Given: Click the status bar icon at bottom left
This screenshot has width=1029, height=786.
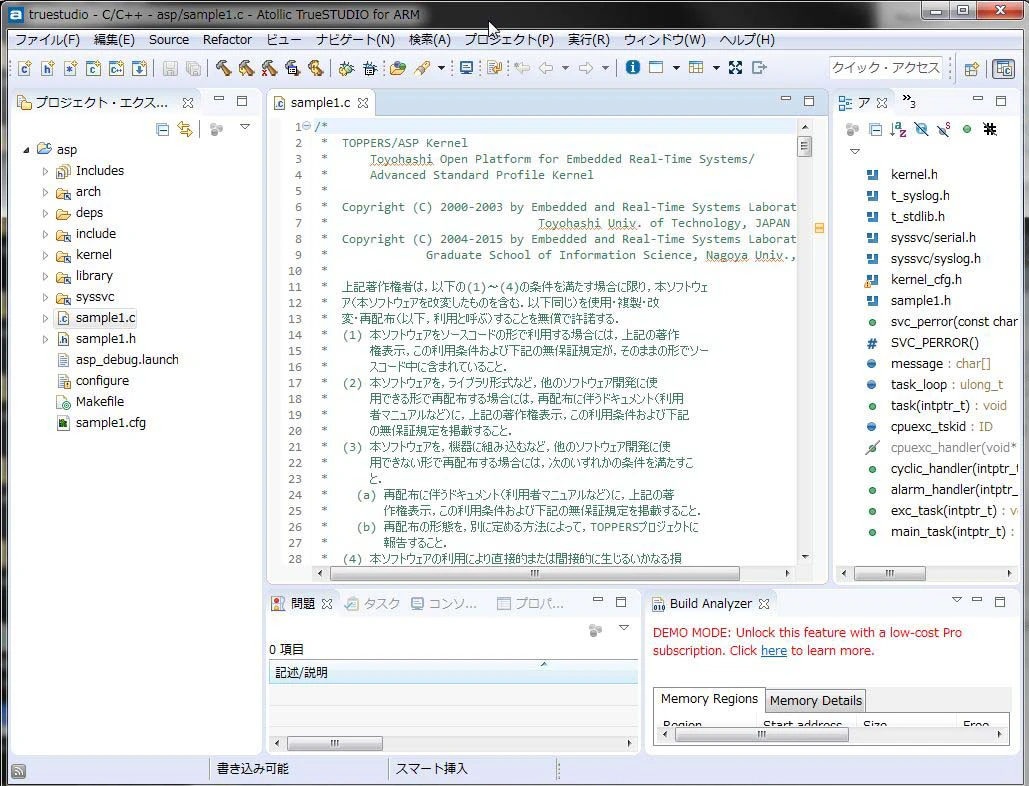Looking at the screenshot, I should pyautogui.click(x=18, y=772).
